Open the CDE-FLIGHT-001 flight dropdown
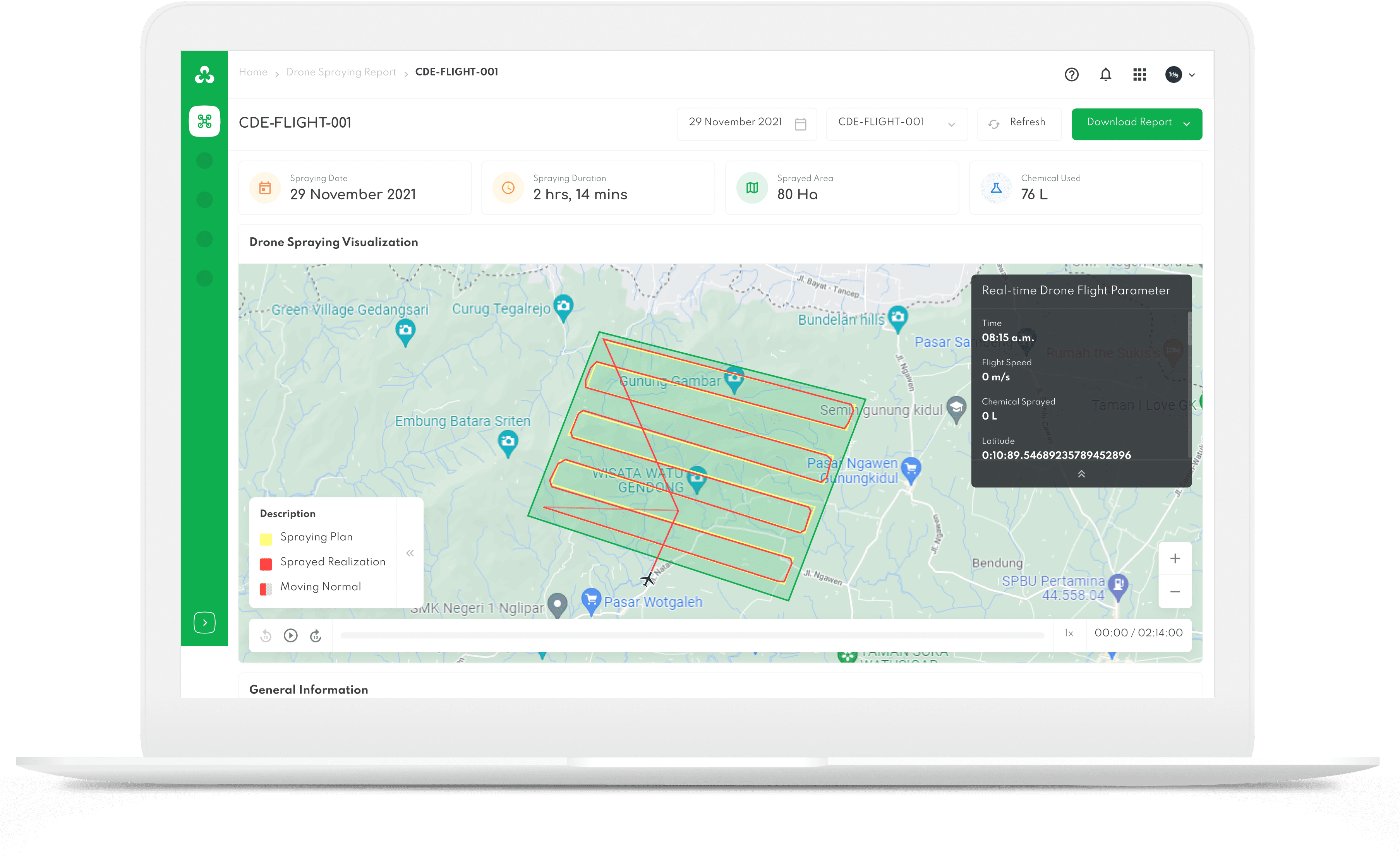1400x861 pixels. tap(897, 123)
